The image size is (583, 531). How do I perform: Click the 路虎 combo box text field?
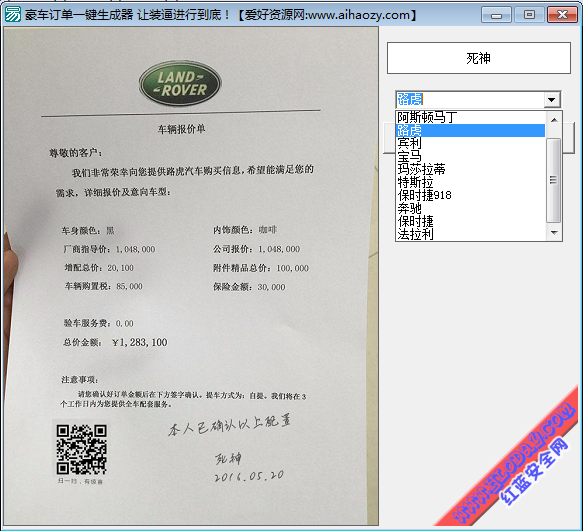pyautogui.click(x=470, y=100)
